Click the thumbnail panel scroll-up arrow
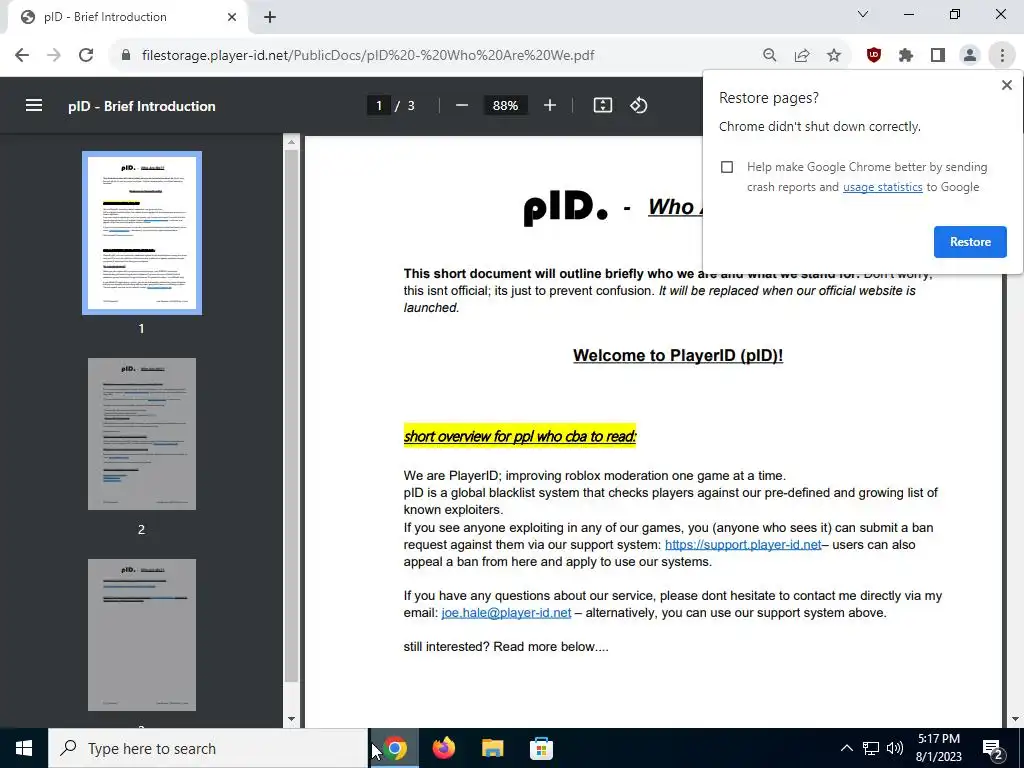The width and height of the screenshot is (1024, 768). tap(291, 142)
